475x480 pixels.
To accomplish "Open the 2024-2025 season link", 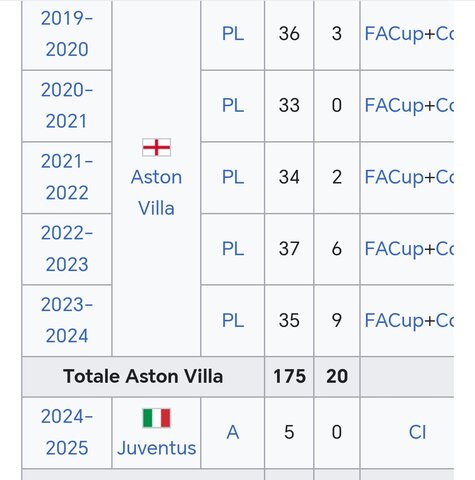I will 67,432.
